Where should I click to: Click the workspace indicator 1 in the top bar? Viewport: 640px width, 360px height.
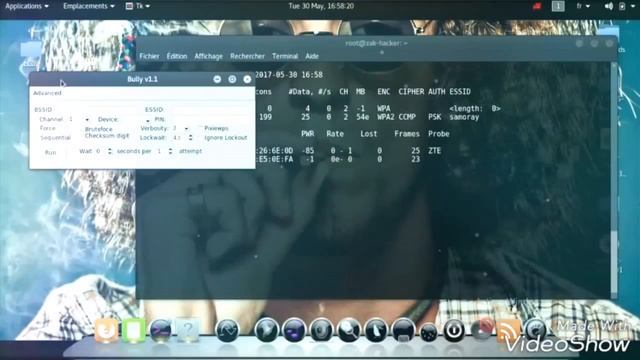tap(558, 6)
